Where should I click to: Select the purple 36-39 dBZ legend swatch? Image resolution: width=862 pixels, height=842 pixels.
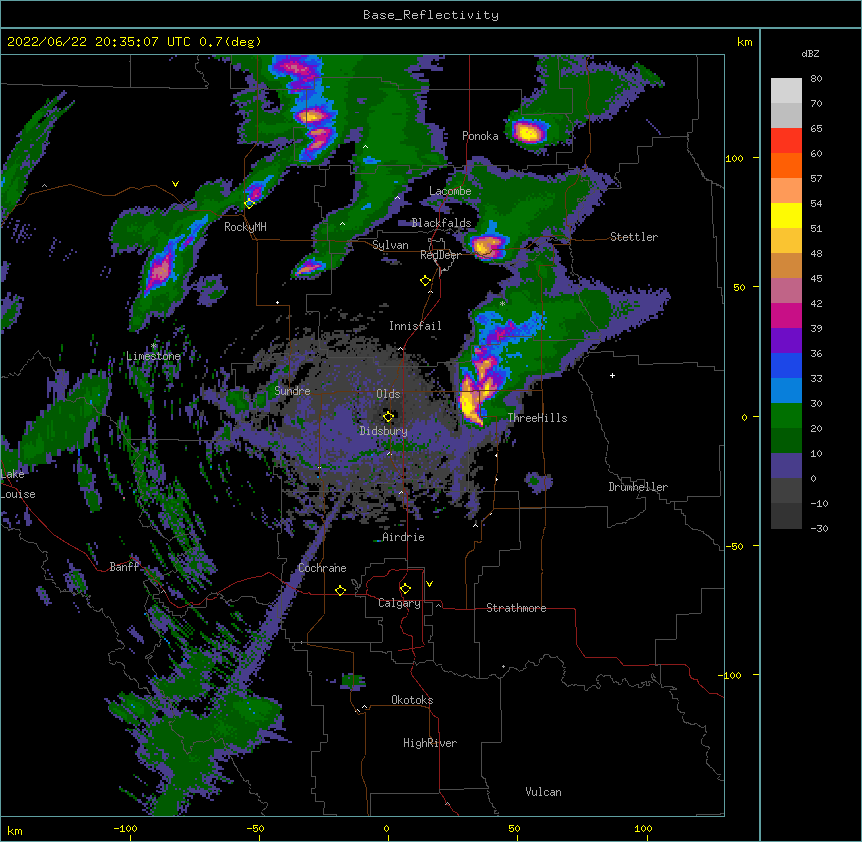[x=786, y=341]
